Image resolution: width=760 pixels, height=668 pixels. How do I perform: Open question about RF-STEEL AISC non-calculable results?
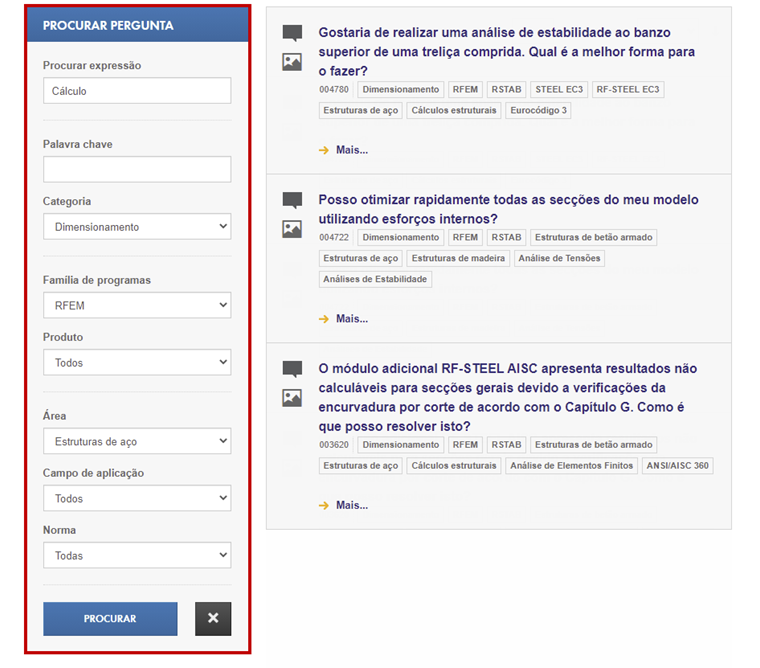tap(507, 398)
